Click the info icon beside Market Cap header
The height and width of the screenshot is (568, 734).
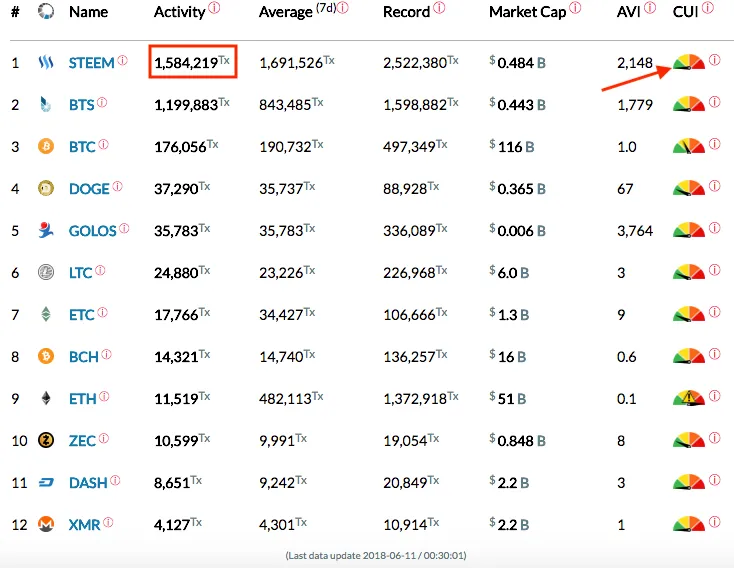point(575,7)
